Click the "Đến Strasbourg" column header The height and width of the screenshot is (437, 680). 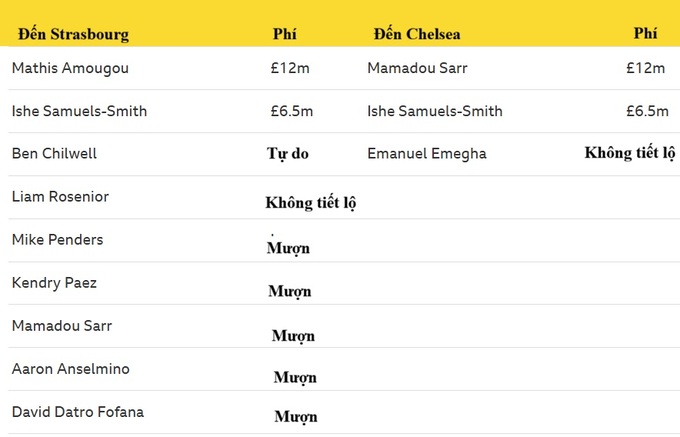[x=74, y=34]
